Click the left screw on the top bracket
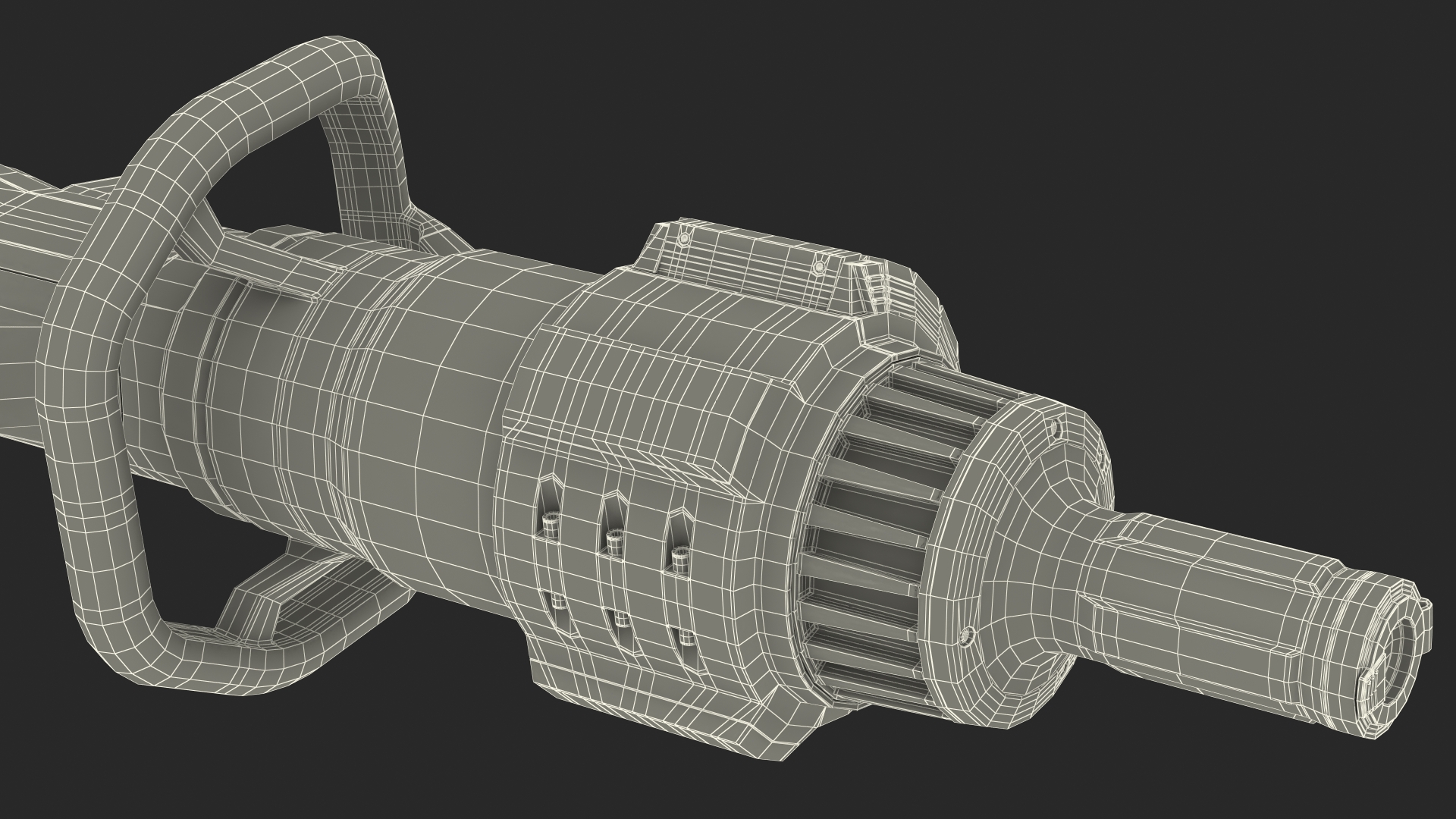 pyautogui.click(x=685, y=239)
